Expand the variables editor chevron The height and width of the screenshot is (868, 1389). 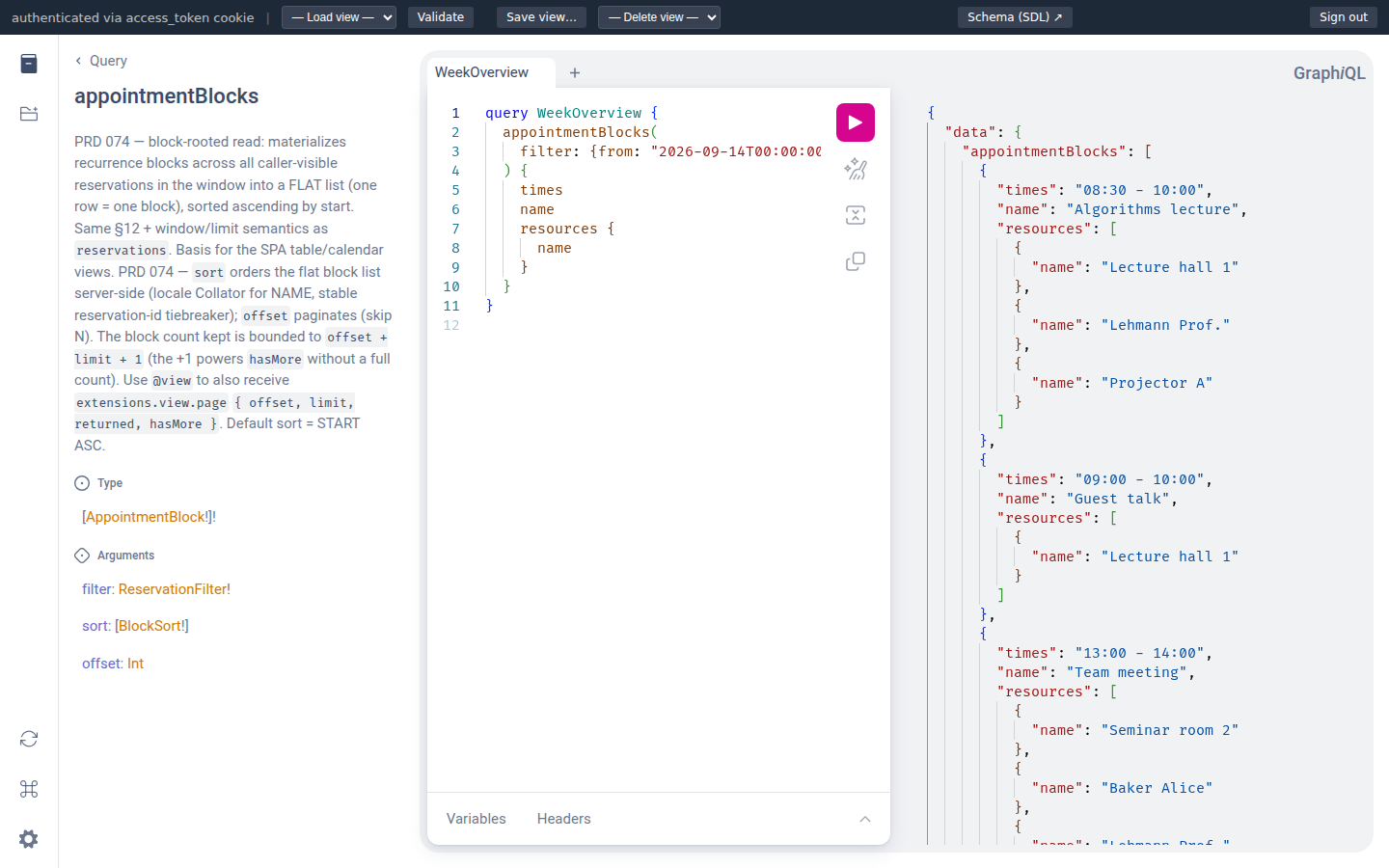pos(865,819)
